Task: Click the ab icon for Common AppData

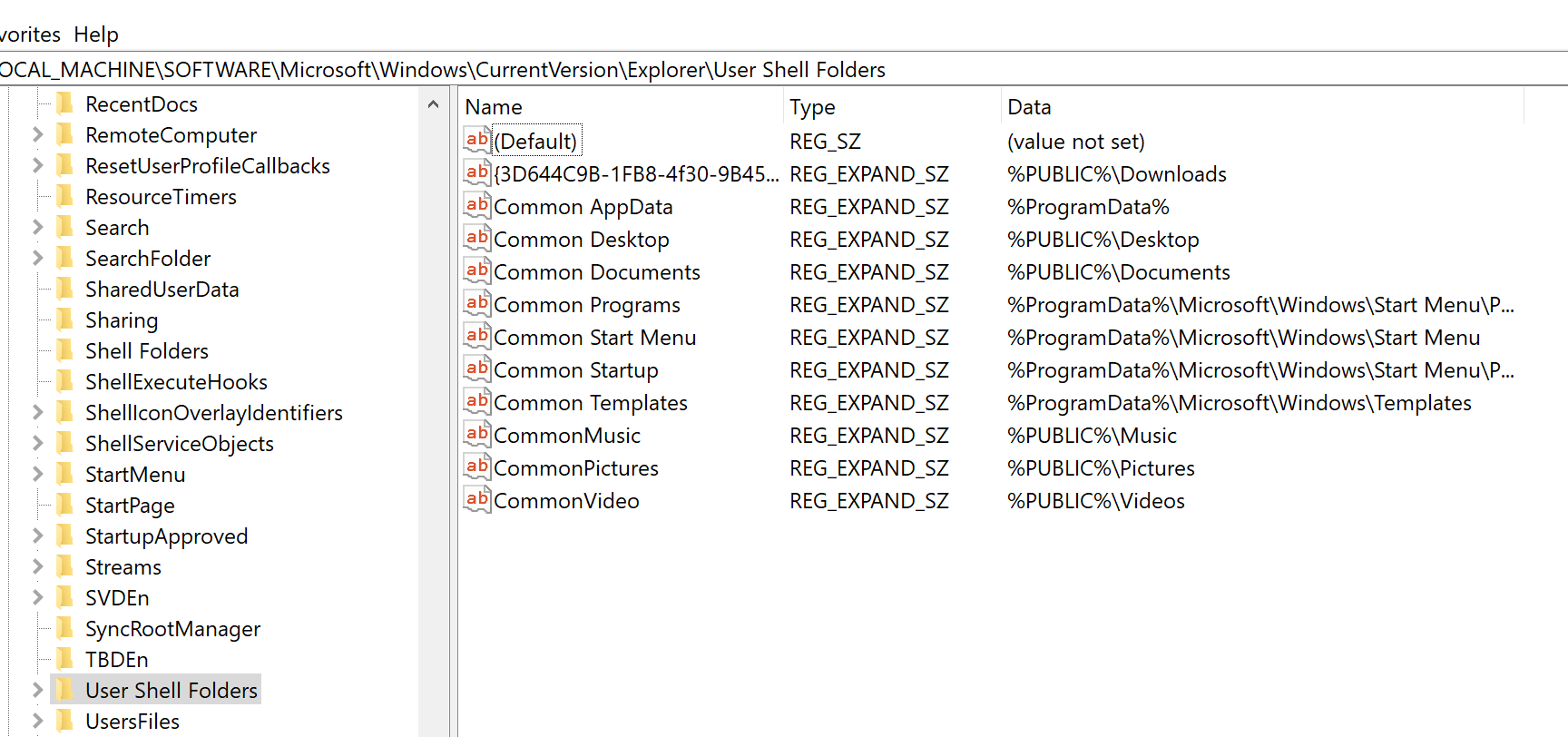Action: tap(477, 205)
